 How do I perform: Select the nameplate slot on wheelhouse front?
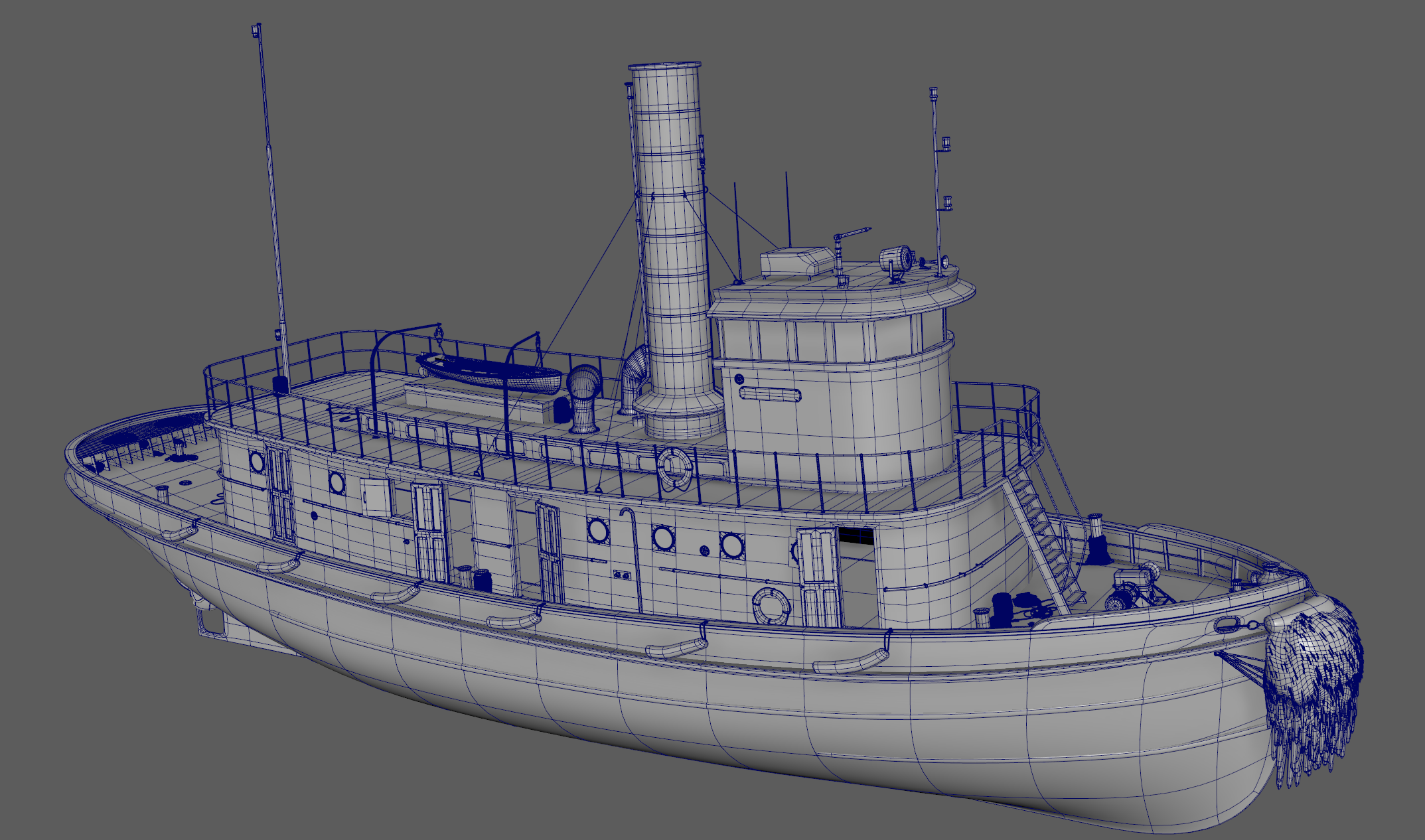pyautogui.click(x=770, y=395)
